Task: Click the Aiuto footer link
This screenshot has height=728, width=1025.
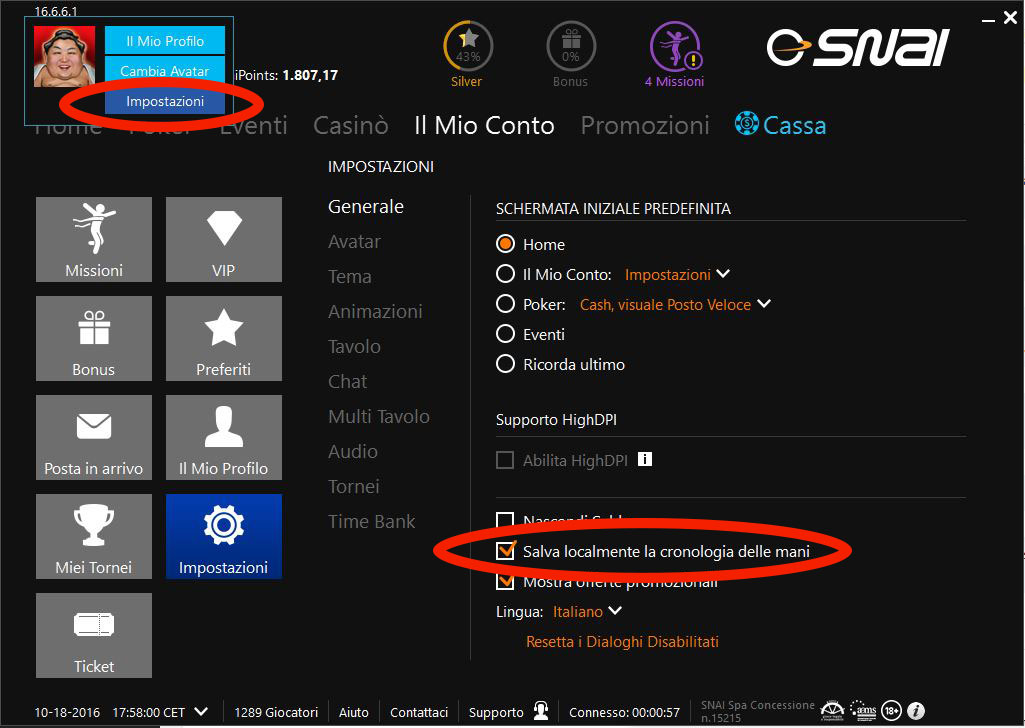Action: (x=354, y=712)
